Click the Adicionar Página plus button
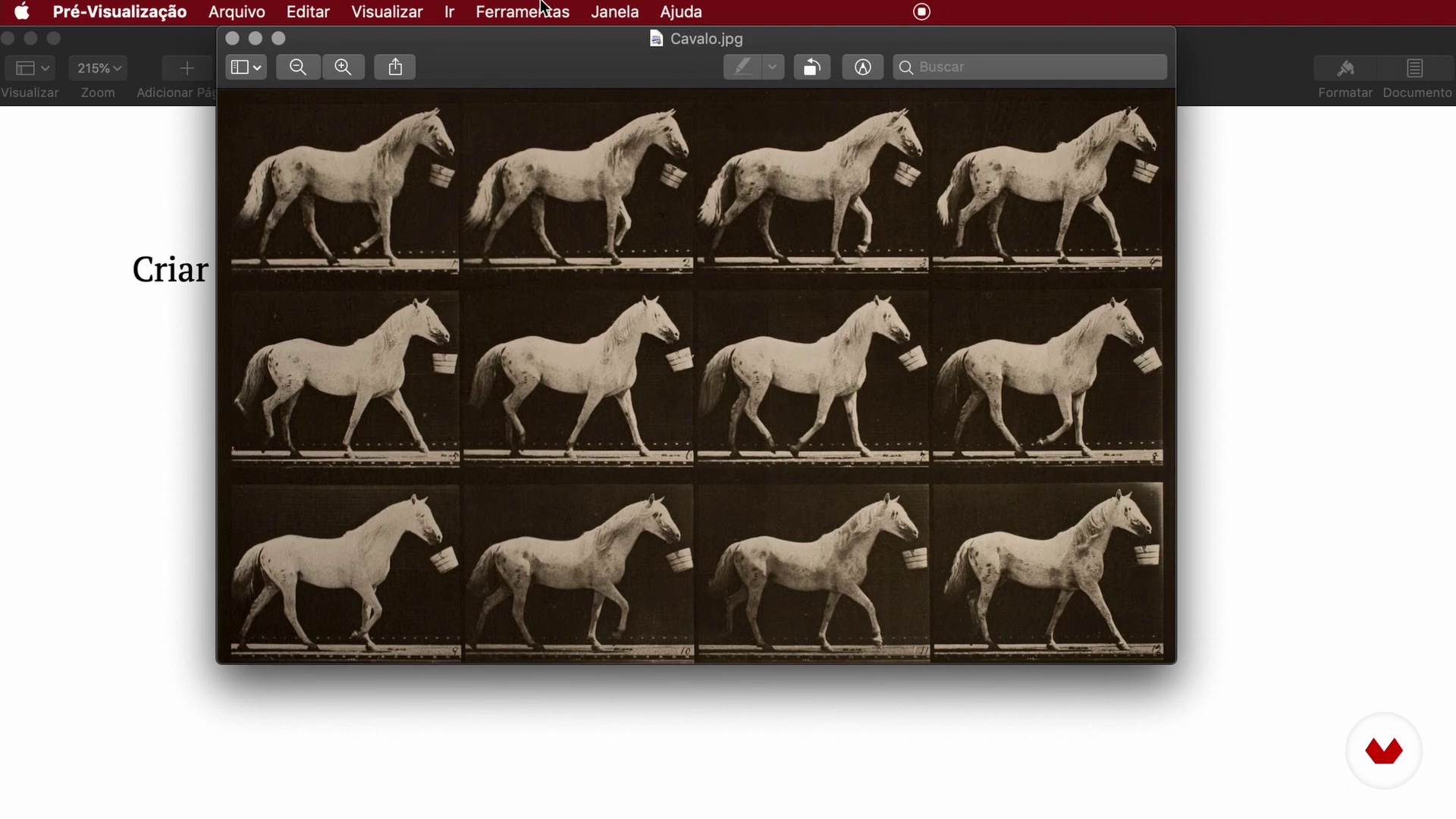 pyautogui.click(x=187, y=68)
